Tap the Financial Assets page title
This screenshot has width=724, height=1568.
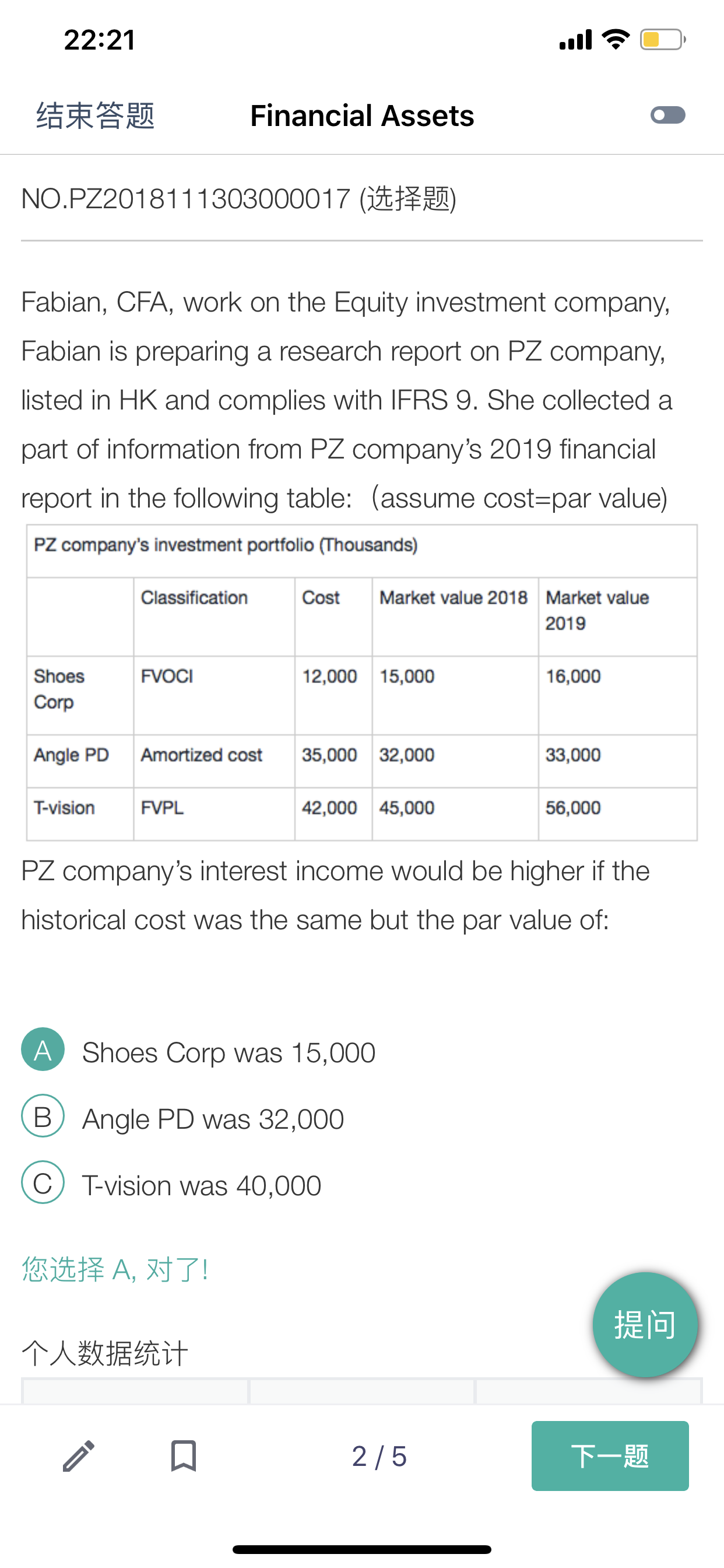pyautogui.click(x=362, y=116)
